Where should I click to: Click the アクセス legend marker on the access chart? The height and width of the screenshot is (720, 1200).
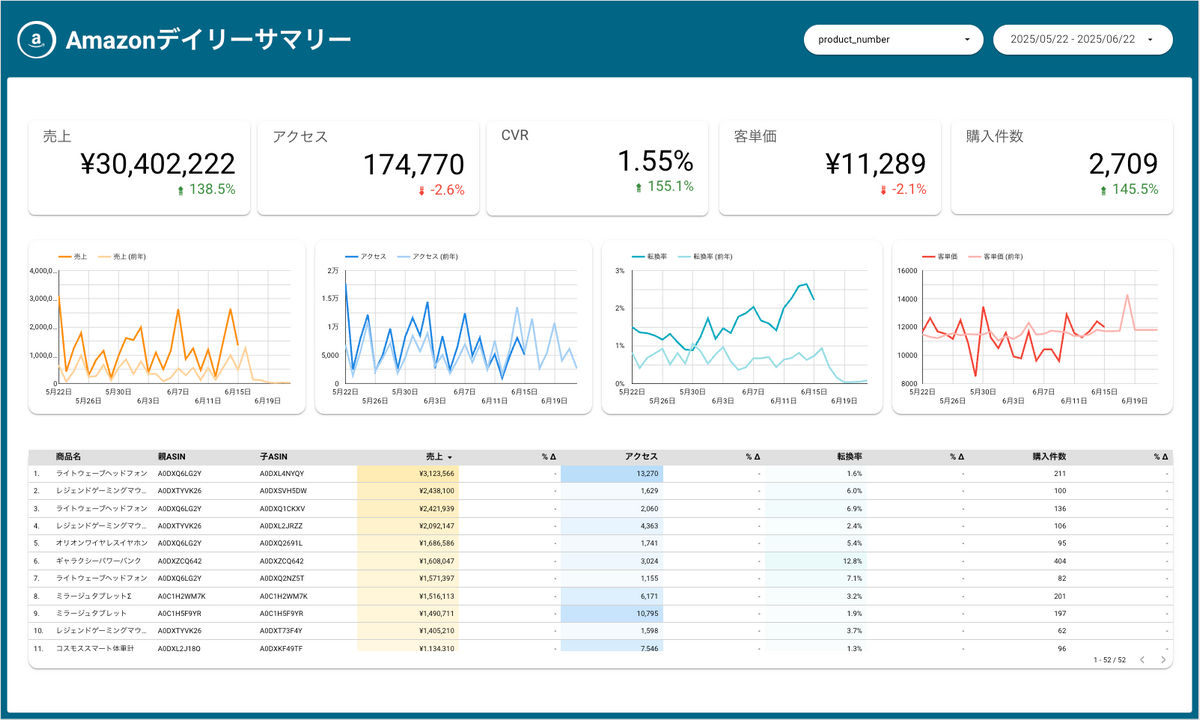coord(353,255)
